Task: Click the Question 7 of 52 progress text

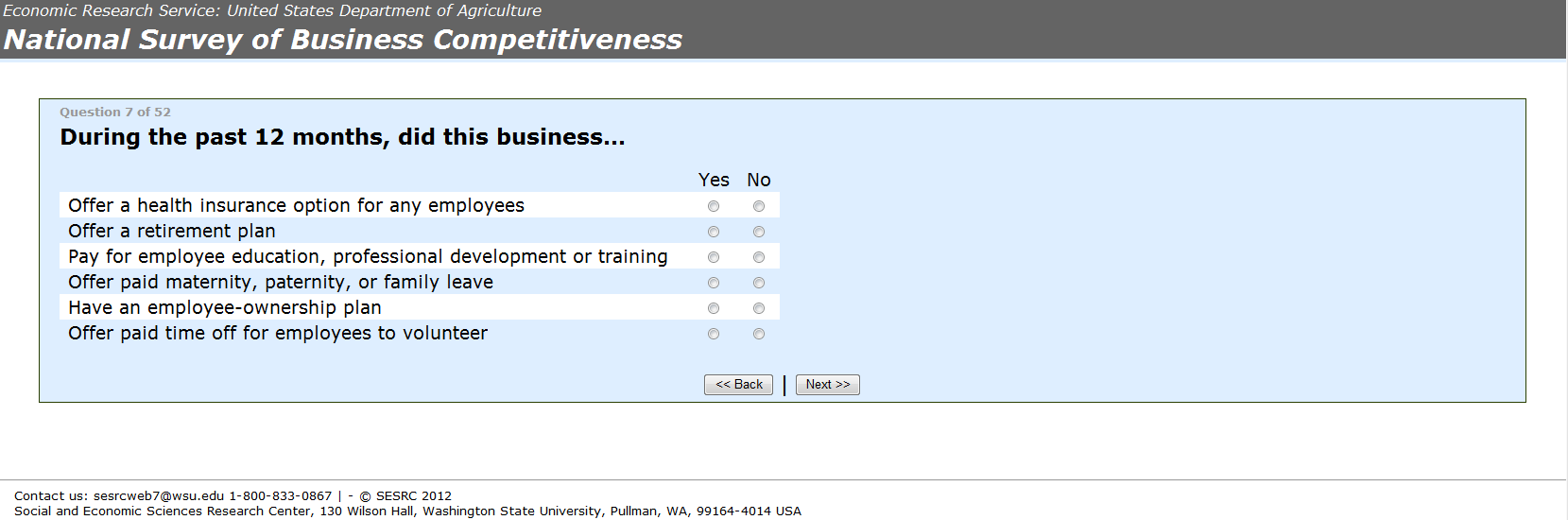Action: click(115, 113)
